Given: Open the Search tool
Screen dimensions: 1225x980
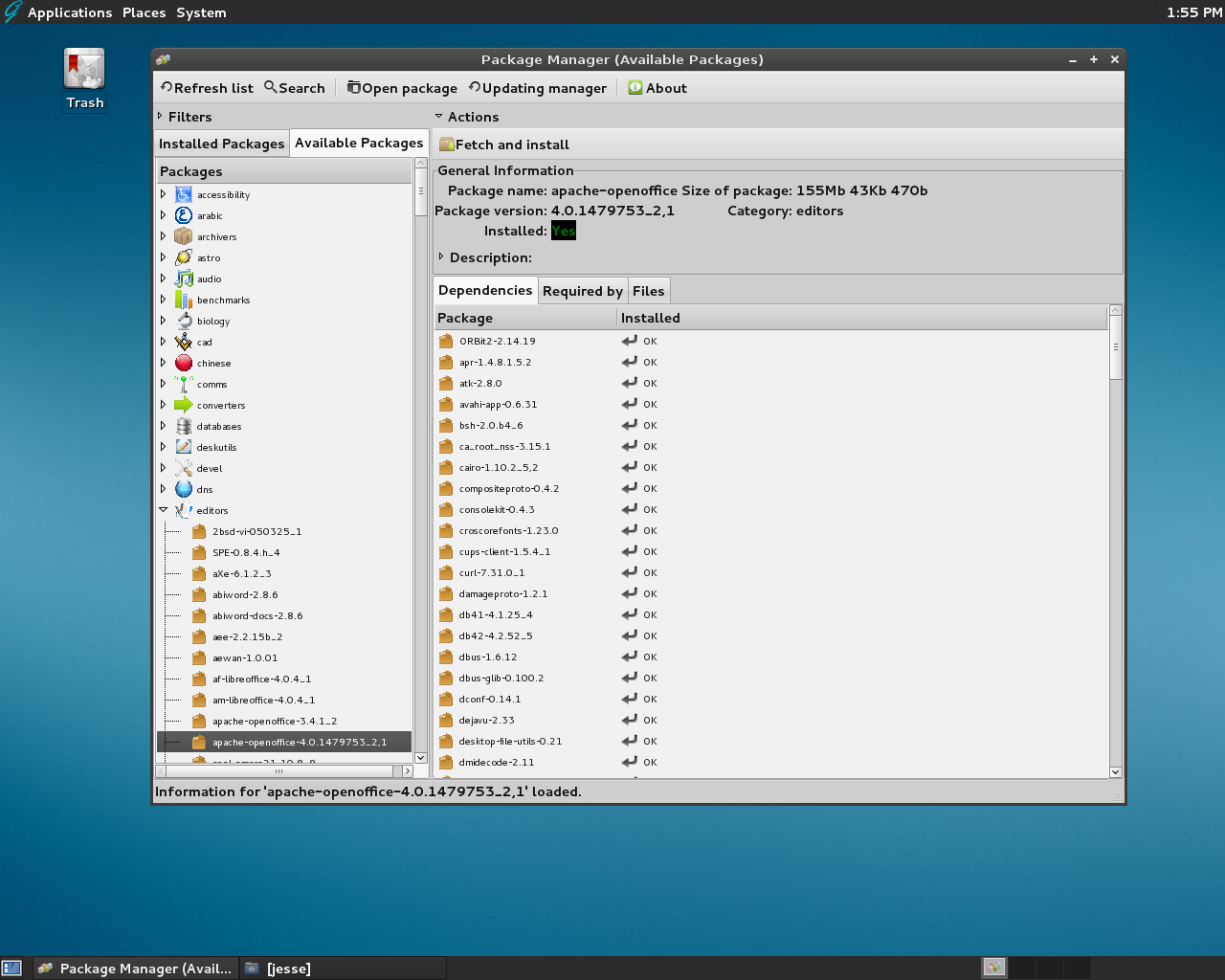Looking at the screenshot, I should [295, 88].
